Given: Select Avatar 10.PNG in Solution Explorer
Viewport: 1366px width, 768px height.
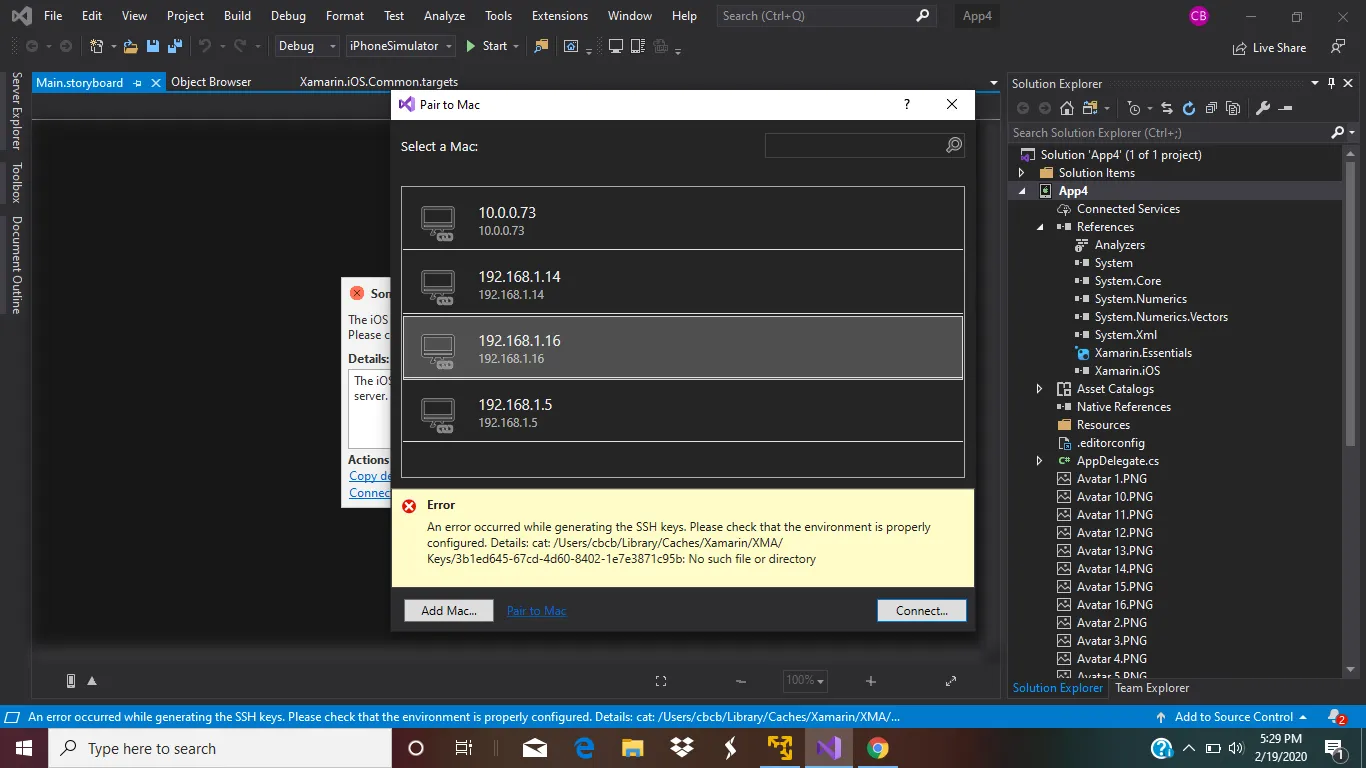Looking at the screenshot, I should click(1114, 497).
